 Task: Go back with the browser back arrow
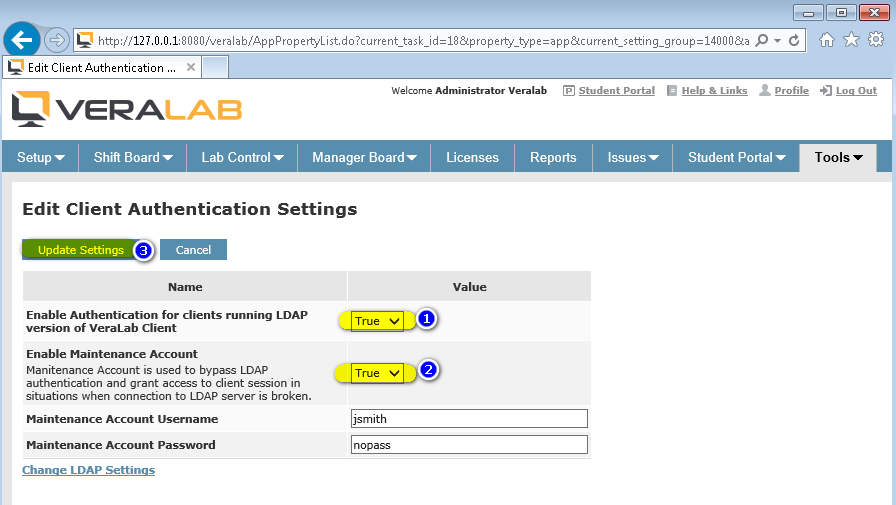click(x=22, y=40)
